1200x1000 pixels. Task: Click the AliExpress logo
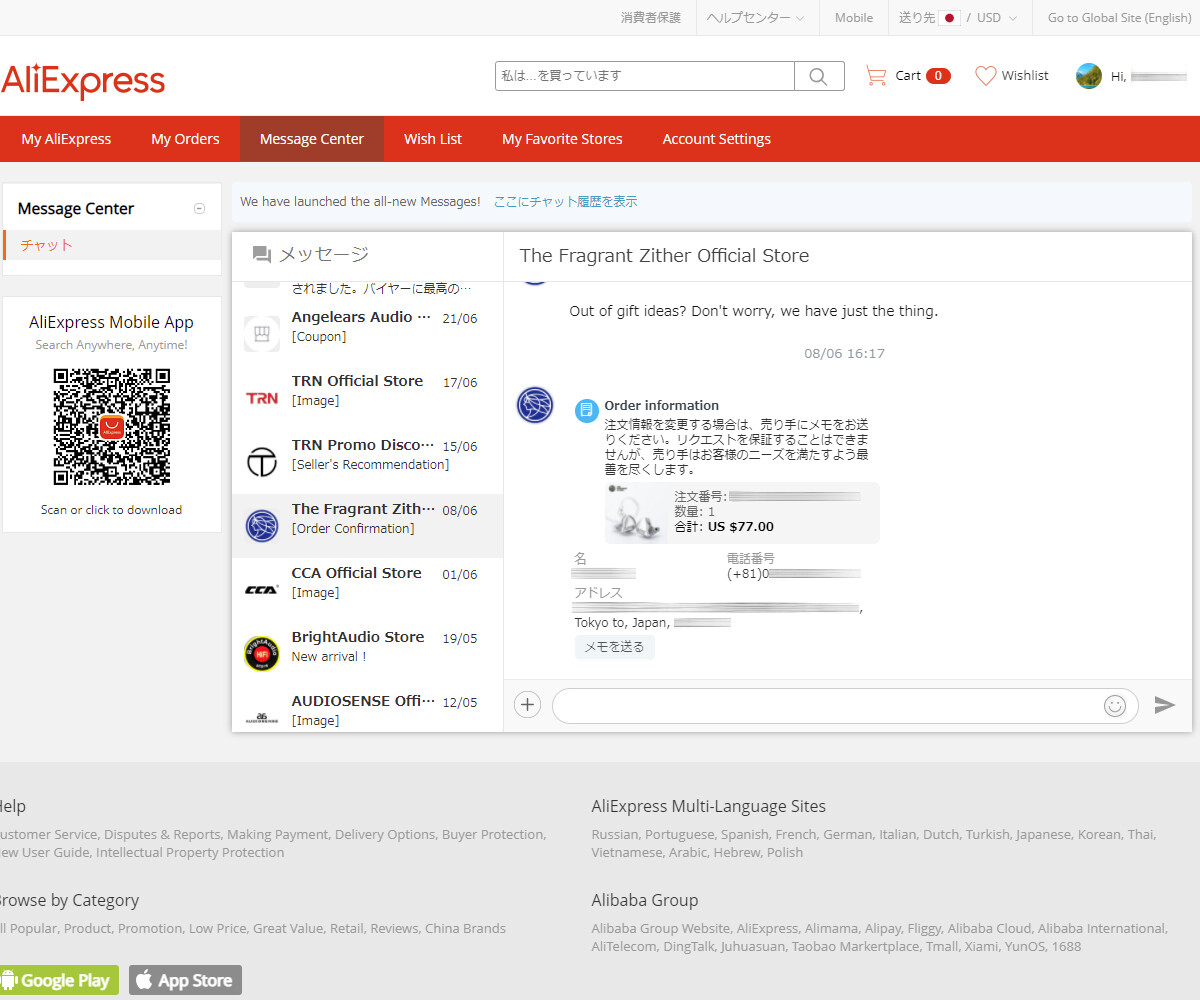click(x=83, y=80)
